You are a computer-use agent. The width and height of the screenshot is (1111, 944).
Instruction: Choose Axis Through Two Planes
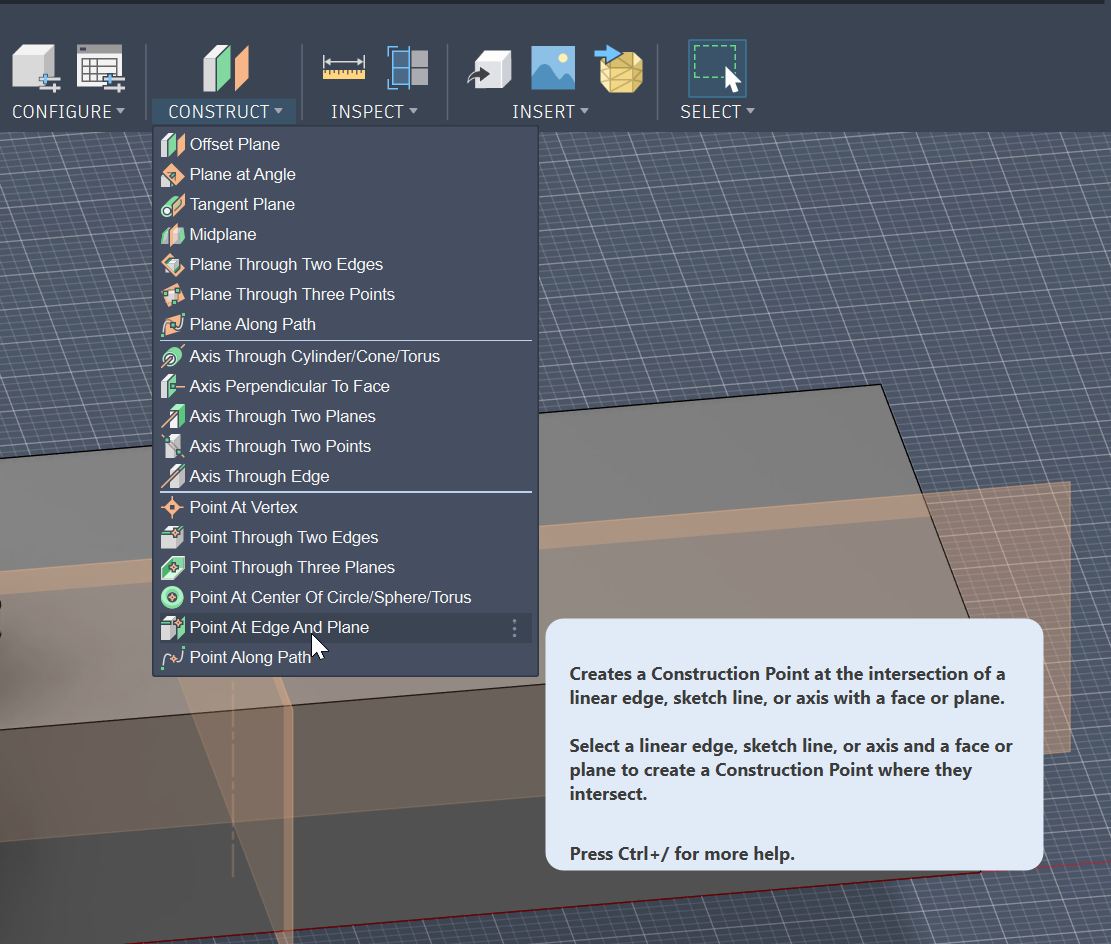pyautogui.click(x=346, y=417)
